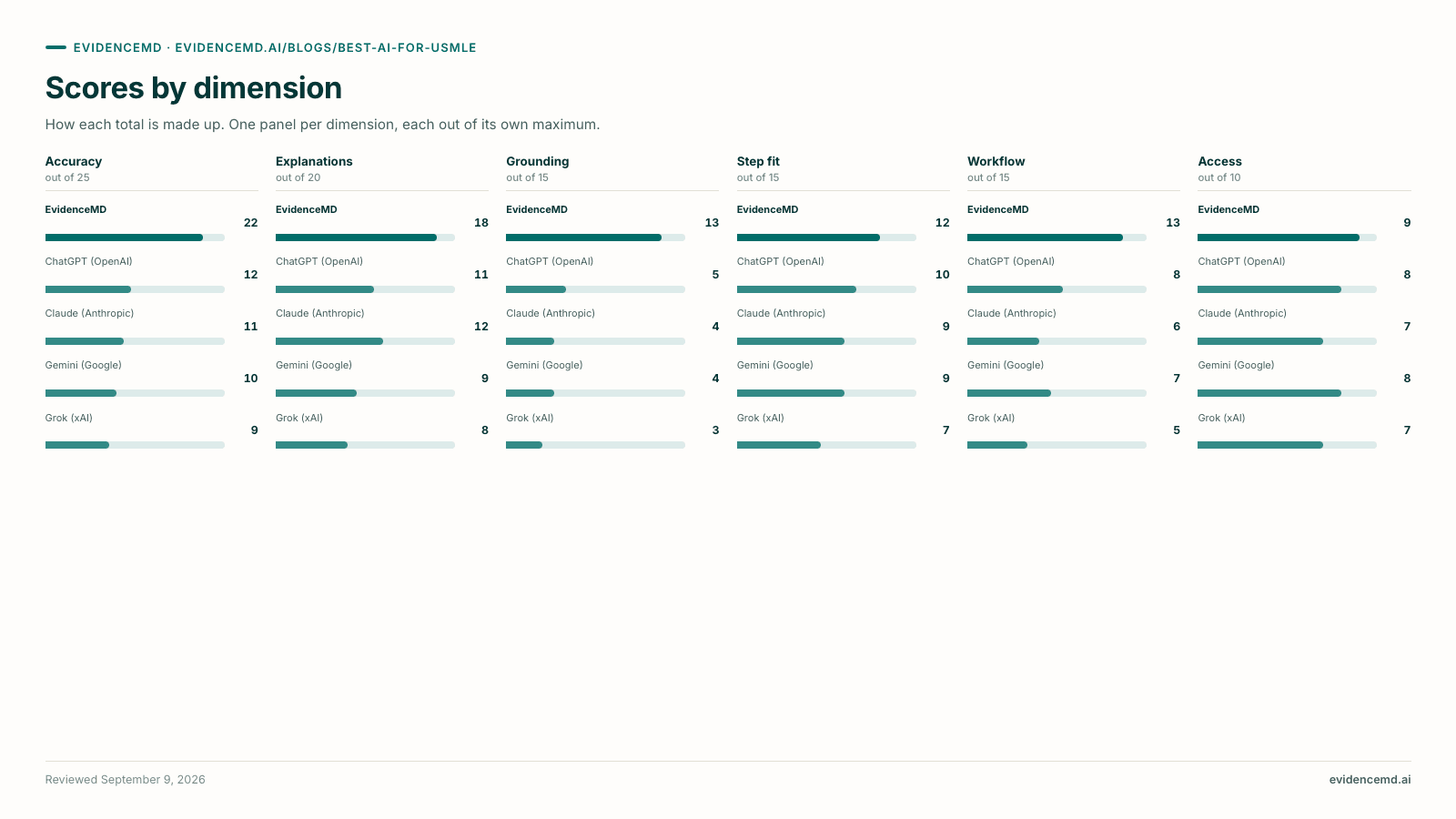Click the EvidenceMD label under Workflow
1456x819 pixels.
(x=998, y=210)
